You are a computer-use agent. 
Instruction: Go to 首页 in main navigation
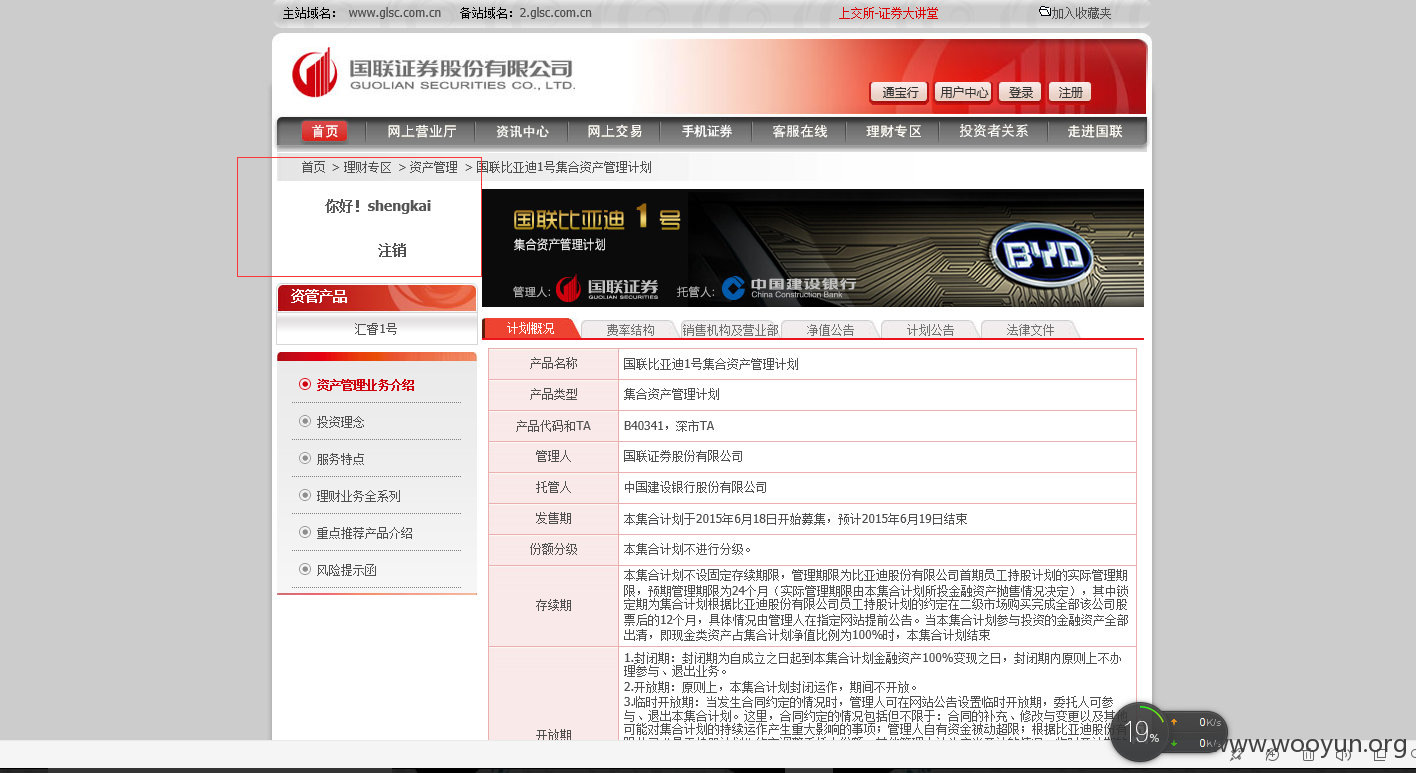point(325,131)
